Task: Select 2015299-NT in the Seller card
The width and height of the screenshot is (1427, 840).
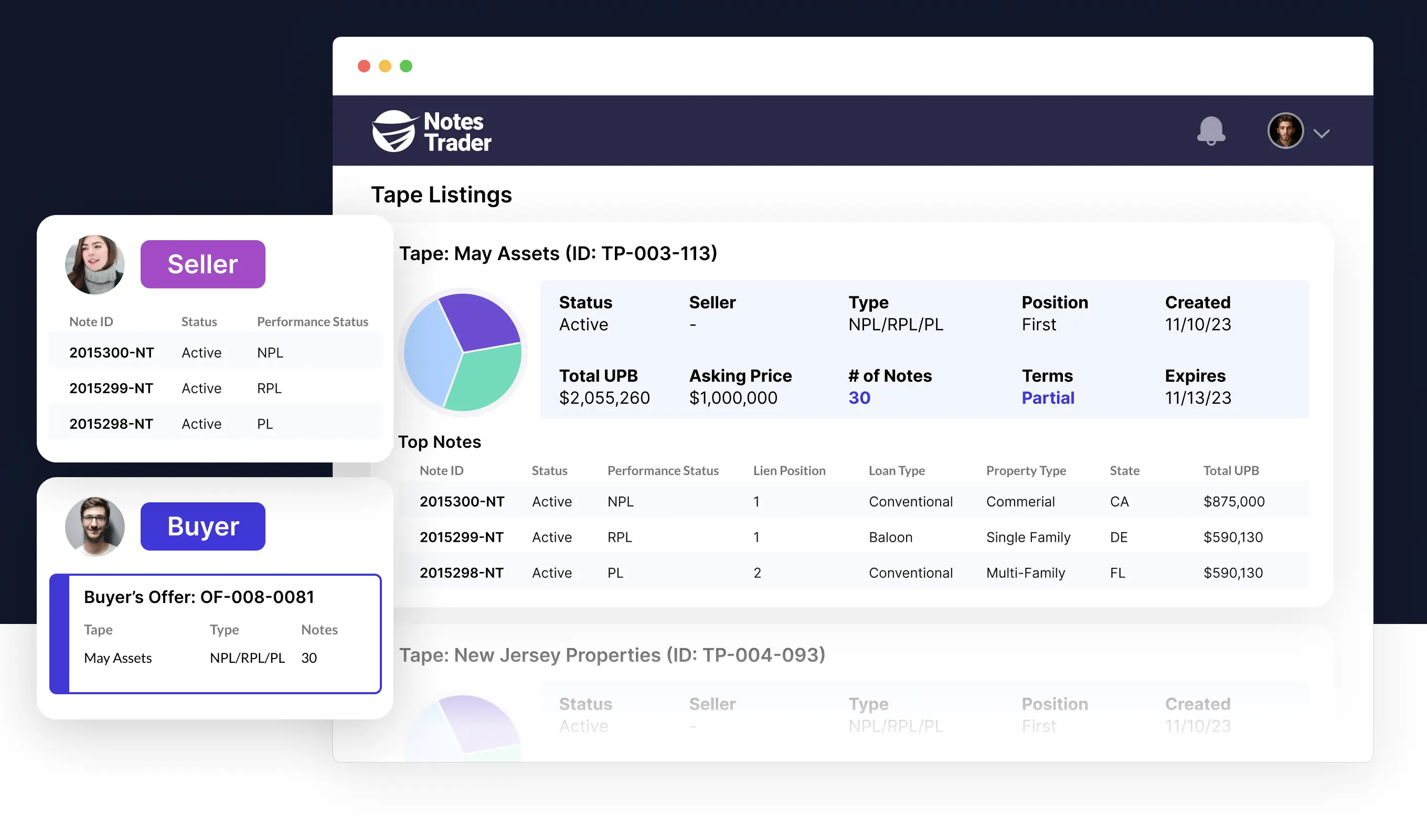Action: tap(112, 389)
